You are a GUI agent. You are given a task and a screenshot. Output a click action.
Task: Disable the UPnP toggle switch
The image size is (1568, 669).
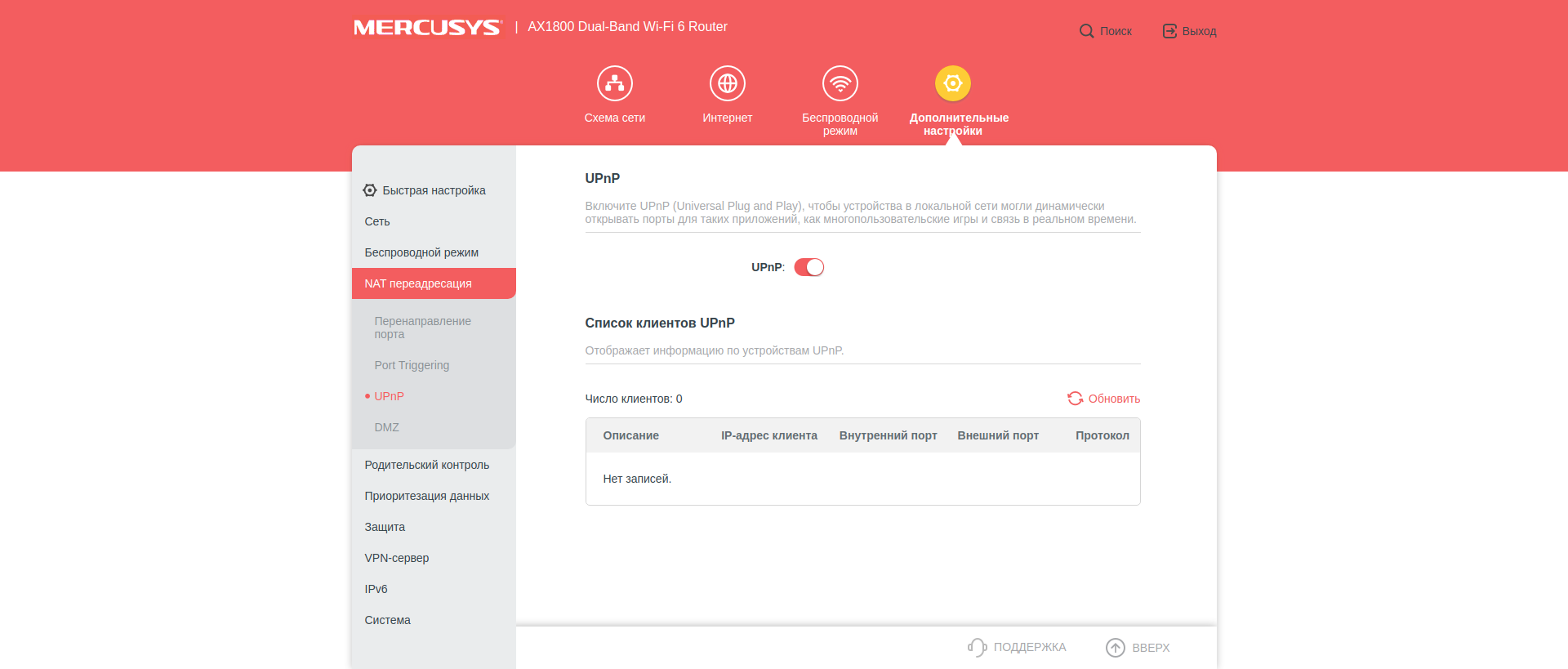(x=808, y=267)
